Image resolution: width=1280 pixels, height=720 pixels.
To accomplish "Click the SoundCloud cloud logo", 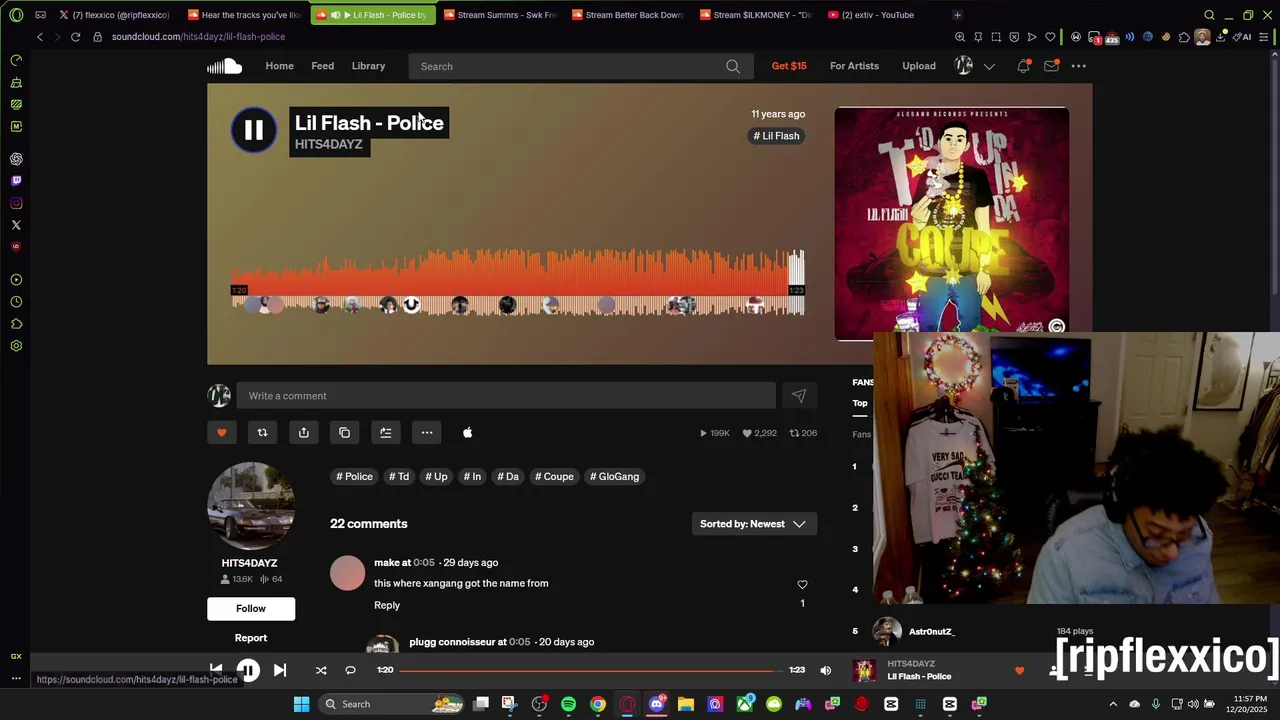I will click(x=225, y=66).
